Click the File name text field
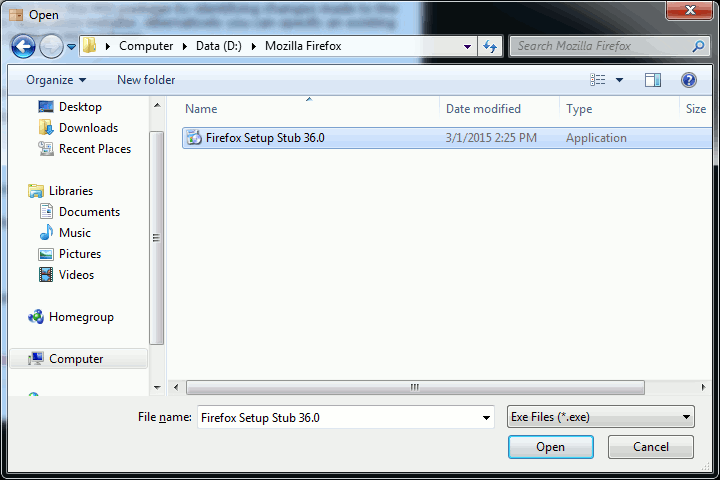720x480 pixels. coord(346,418)
